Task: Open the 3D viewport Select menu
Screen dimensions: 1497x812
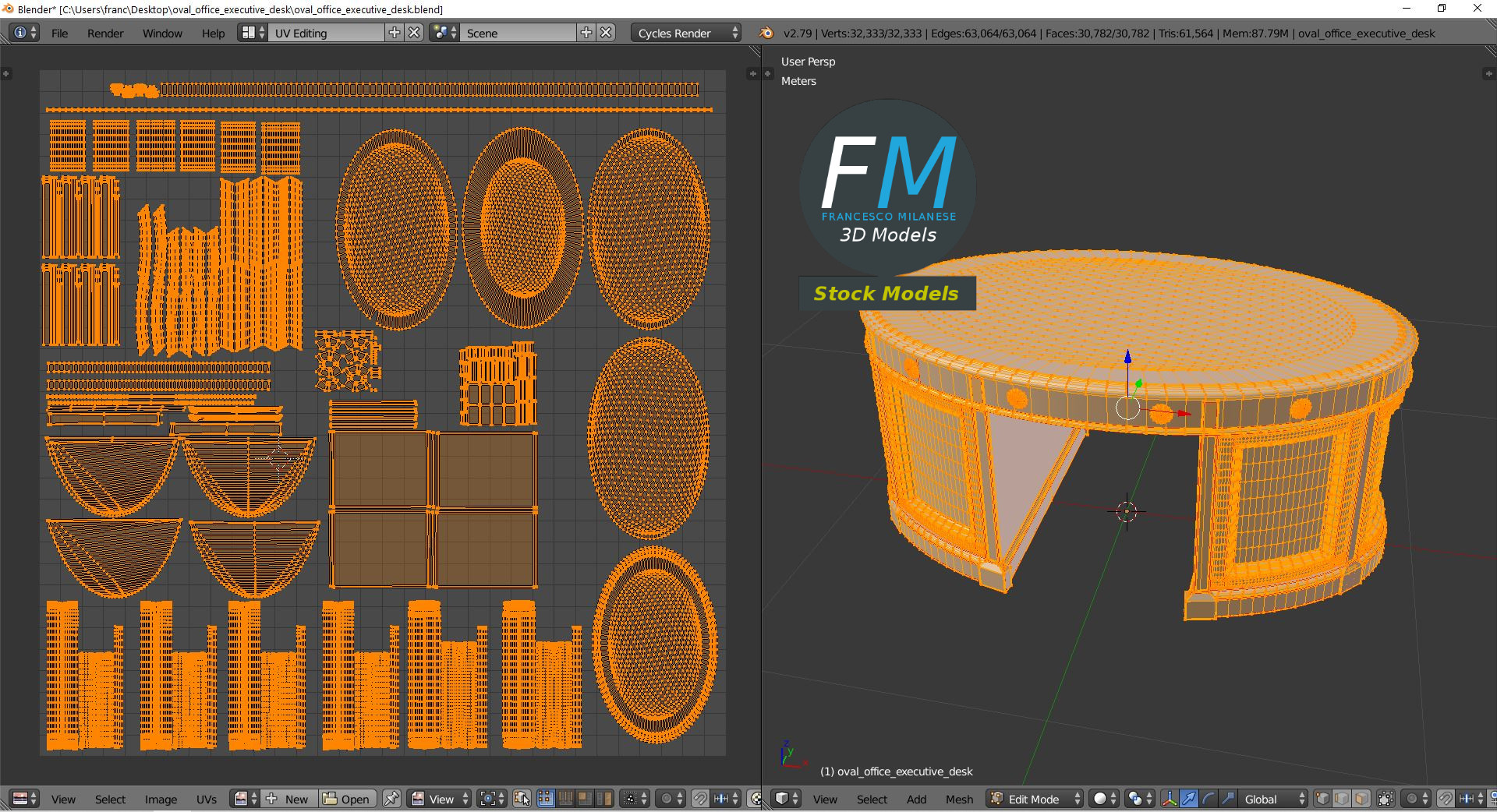Action: coord(872,800)
